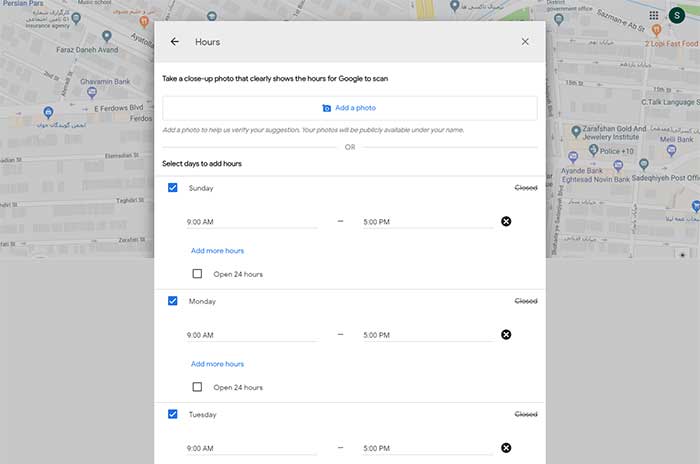700x464 pixels.
Task: Uncheck the Sunday checkbox
Action: click(x=173, y=188)
